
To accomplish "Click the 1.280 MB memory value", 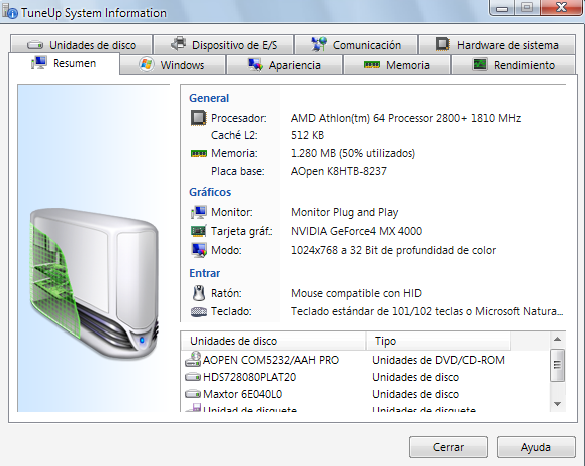I will [x=353, y=153].
